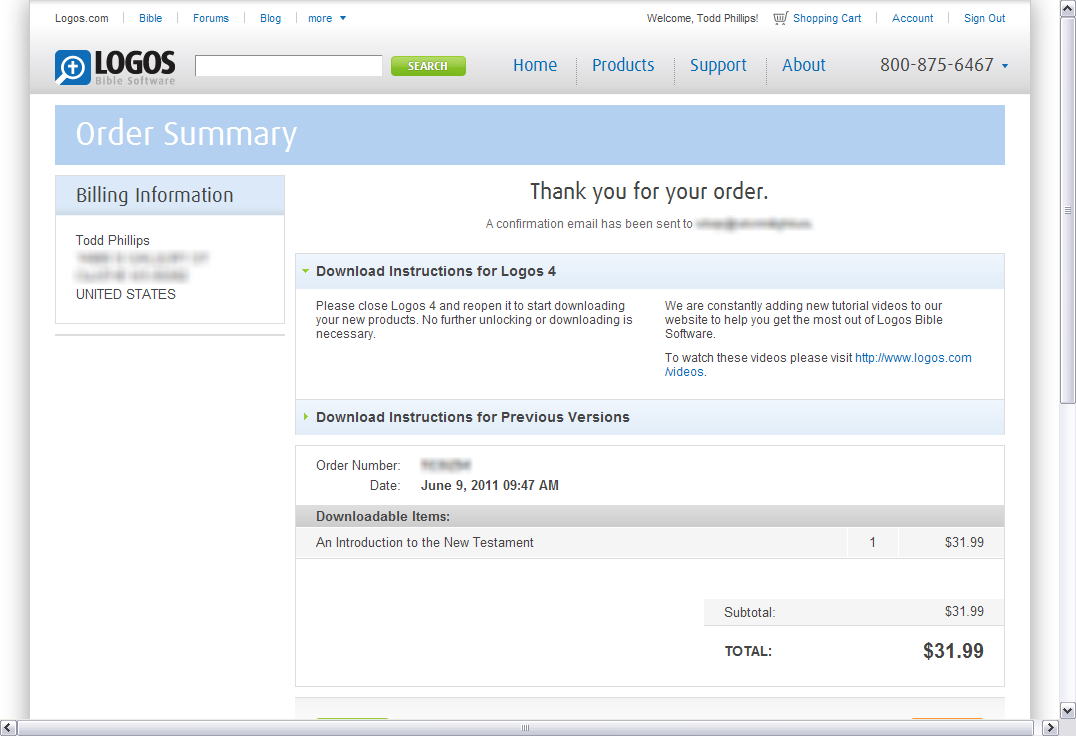
Task: Open the Blog link
Action: (270, 19)
